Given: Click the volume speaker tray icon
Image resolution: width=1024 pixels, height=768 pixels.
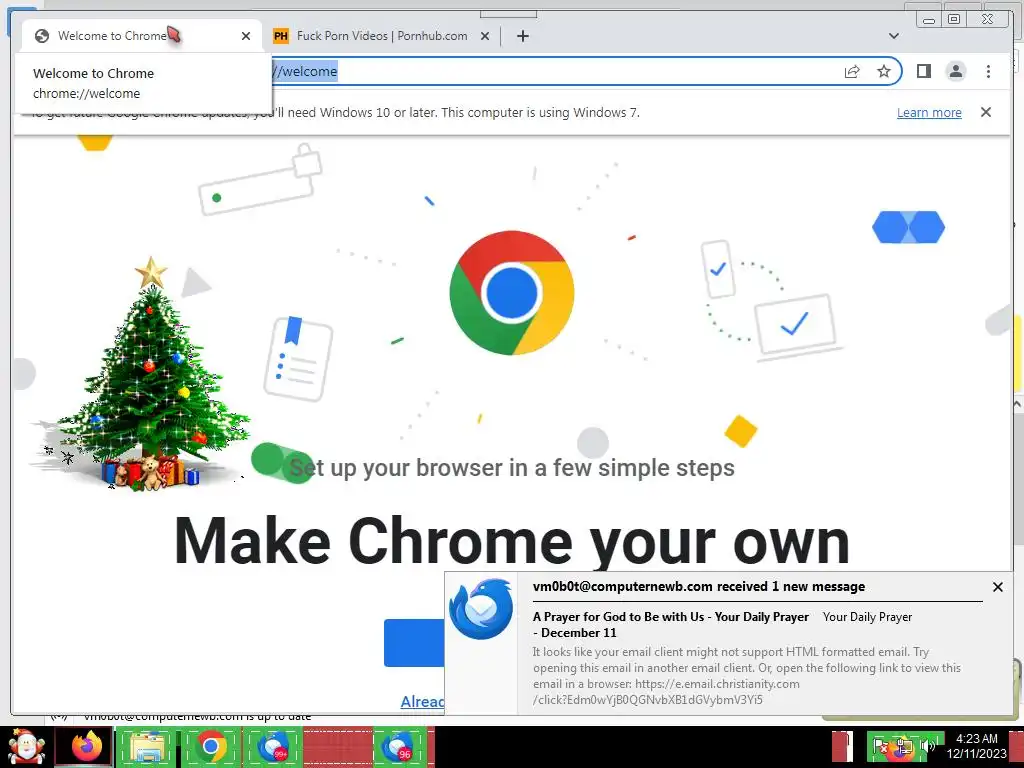Looking at the screenshot, I should coord(927,746).
